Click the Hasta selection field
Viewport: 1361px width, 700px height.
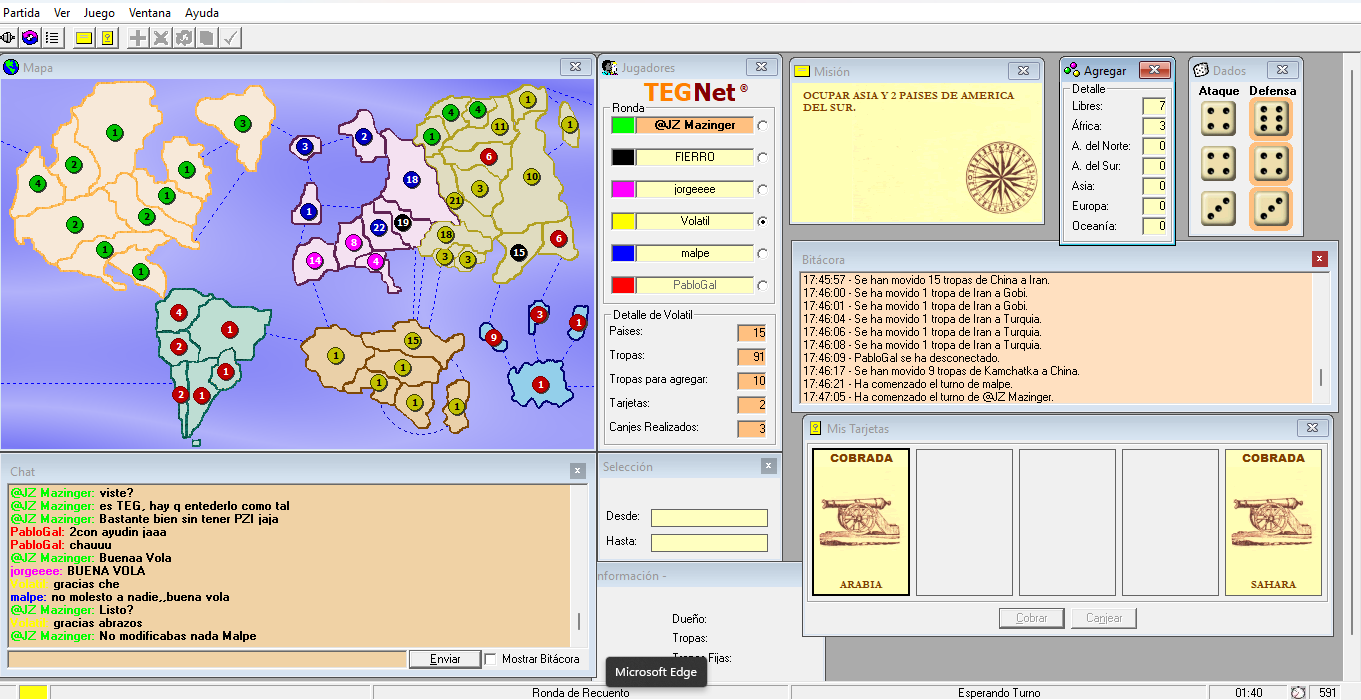709,543
